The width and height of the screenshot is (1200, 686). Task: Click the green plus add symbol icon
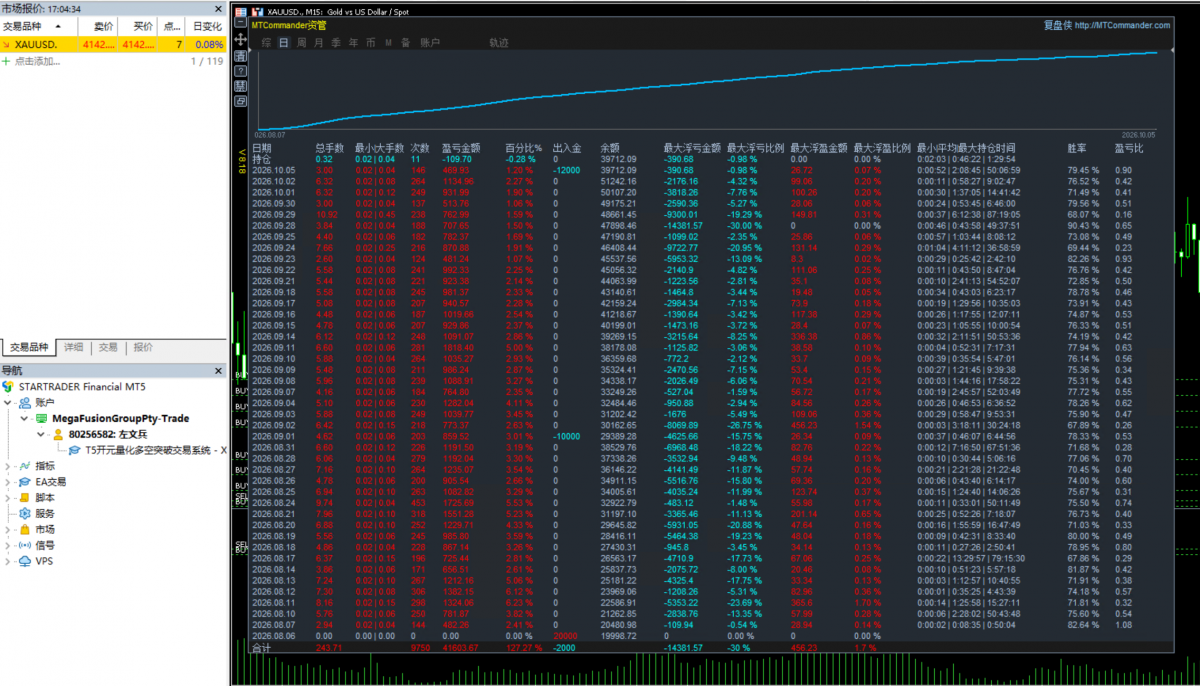(x=6, y=61)
